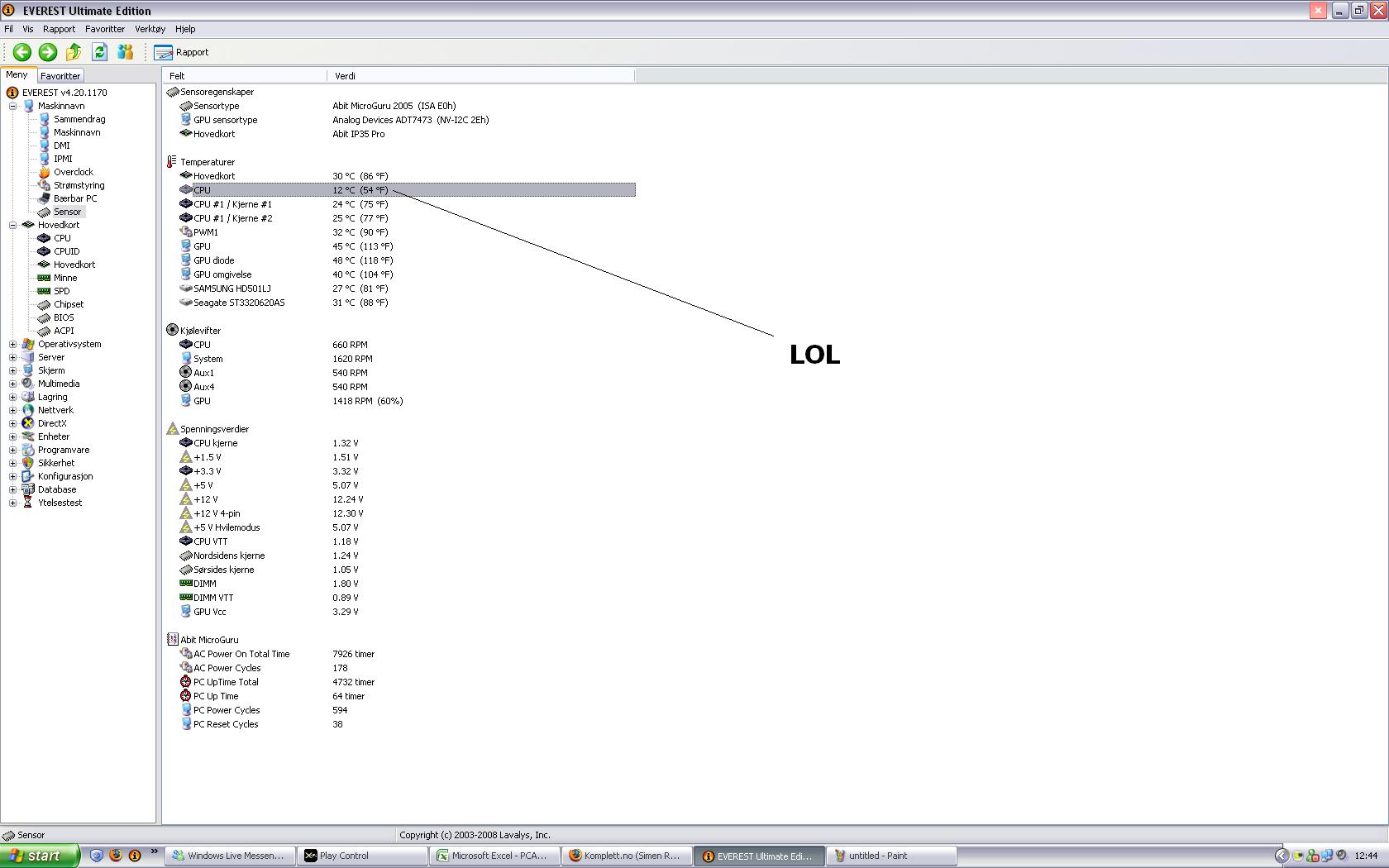Click the Programvare icon in tree
Screen dimensions: 1389x868
click(x=28, y=450)
